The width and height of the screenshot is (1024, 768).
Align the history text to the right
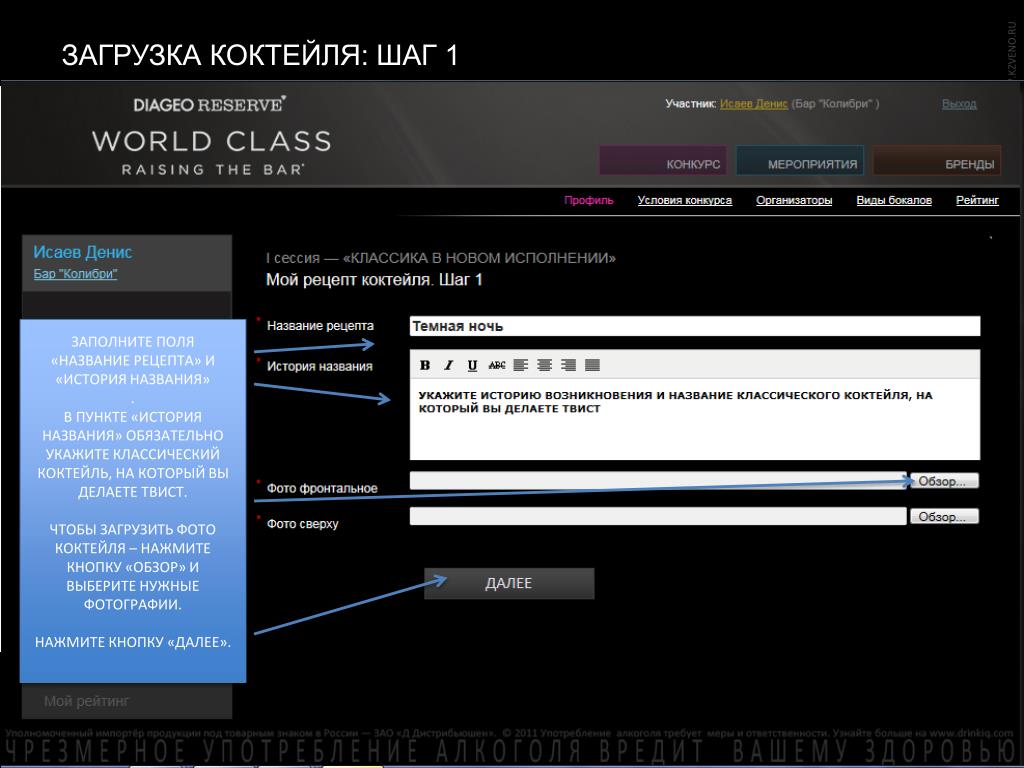[x=568, y=365]
